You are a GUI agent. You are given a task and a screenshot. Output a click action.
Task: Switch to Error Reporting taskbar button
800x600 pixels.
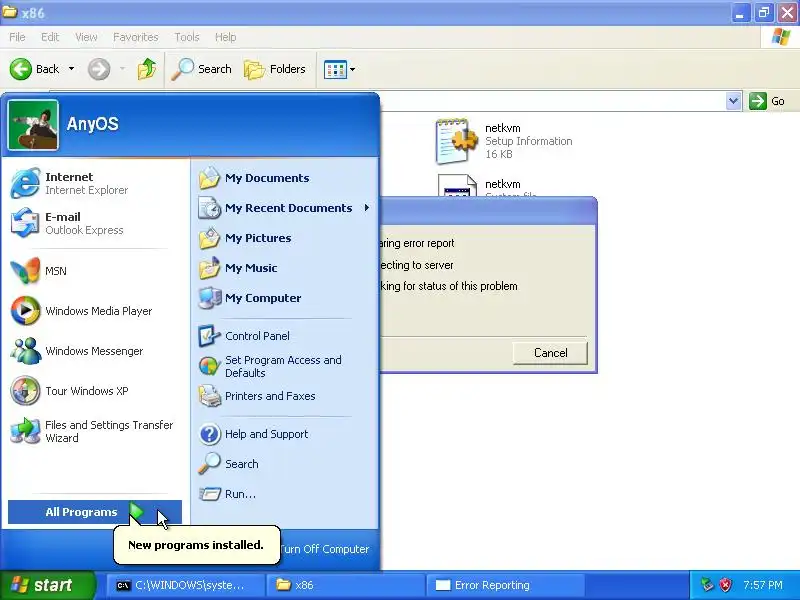506,585
